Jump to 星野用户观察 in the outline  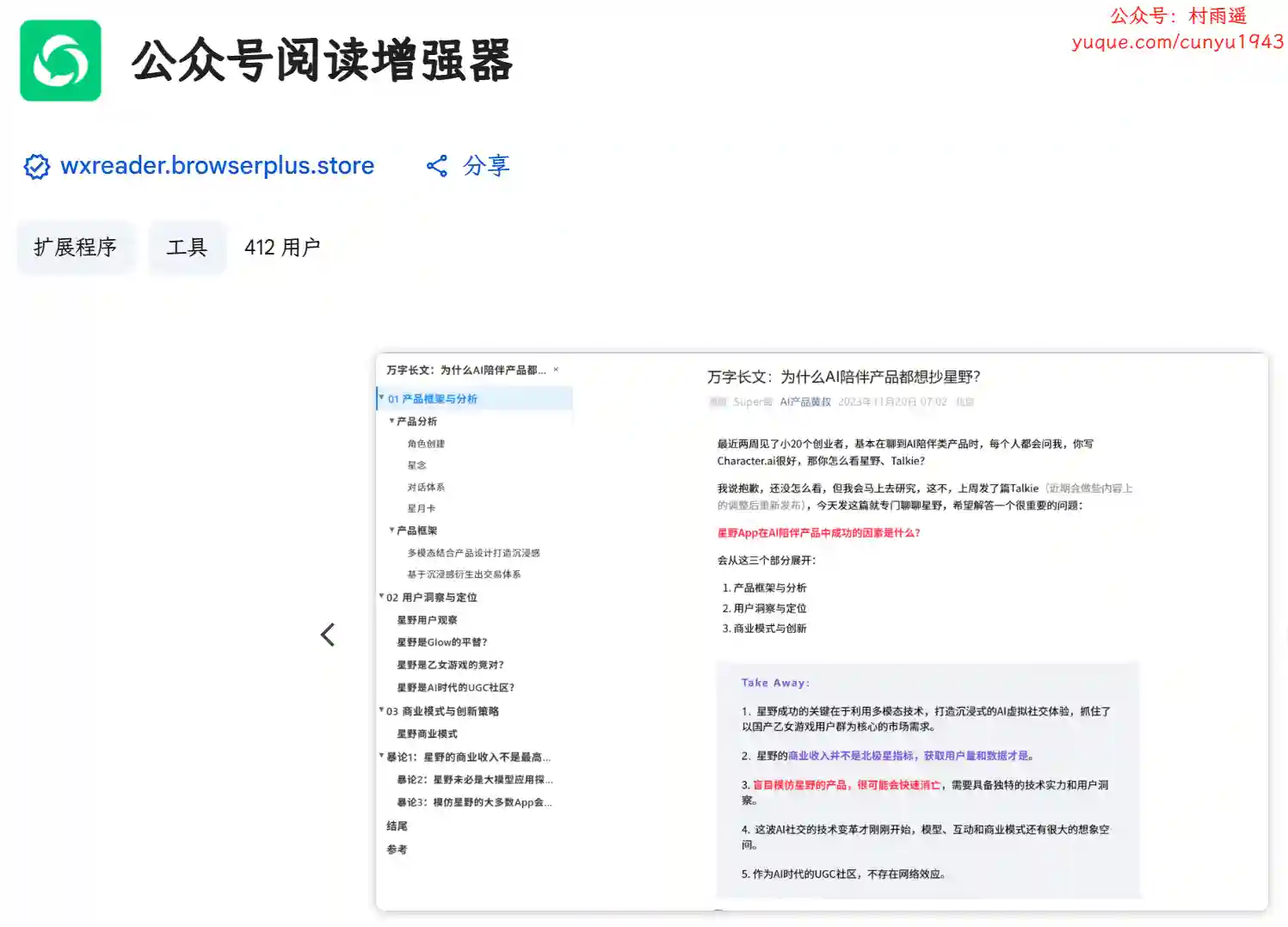tap(427, 620)
